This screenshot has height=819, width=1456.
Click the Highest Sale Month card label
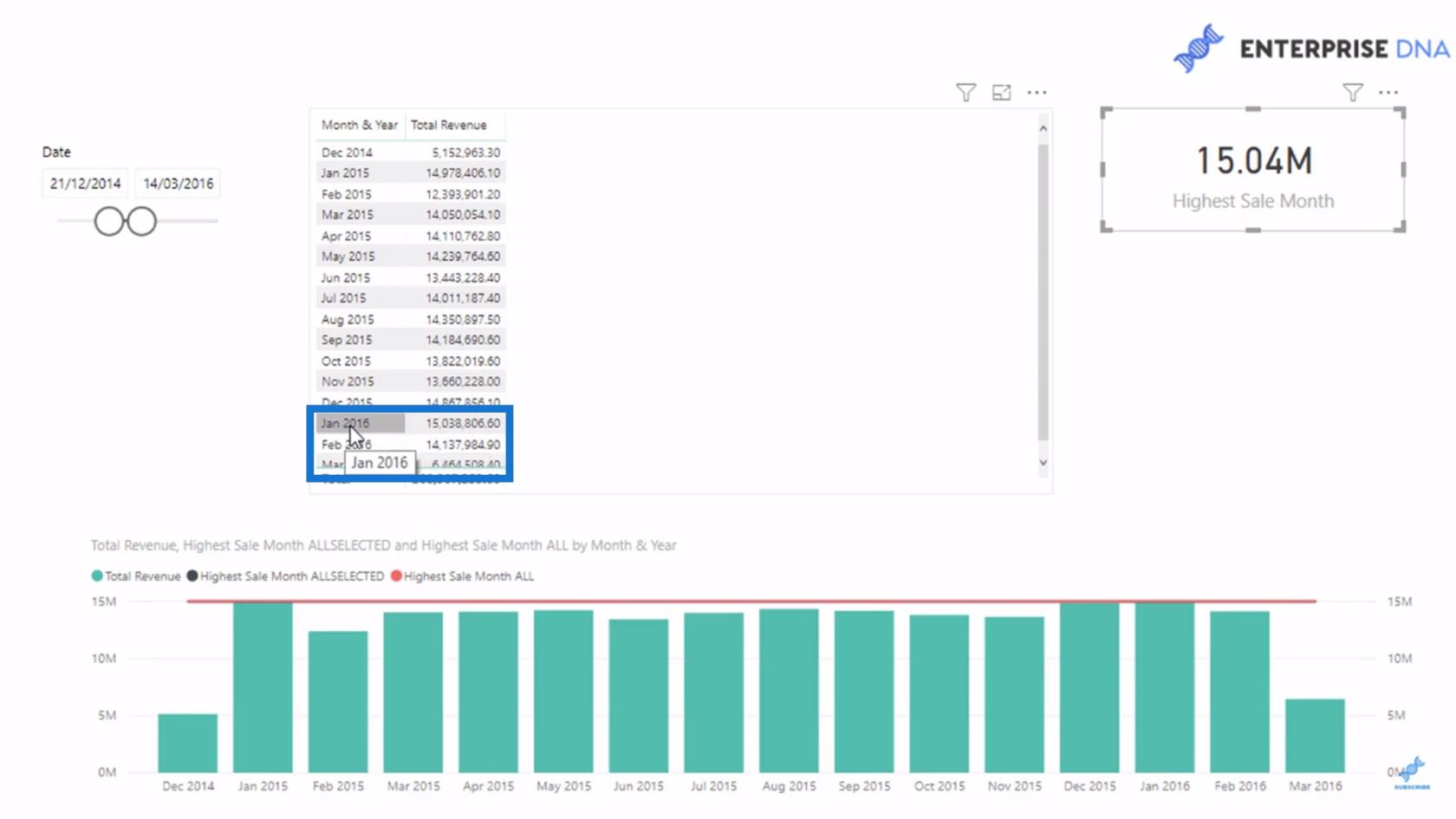click(1253, 201)
